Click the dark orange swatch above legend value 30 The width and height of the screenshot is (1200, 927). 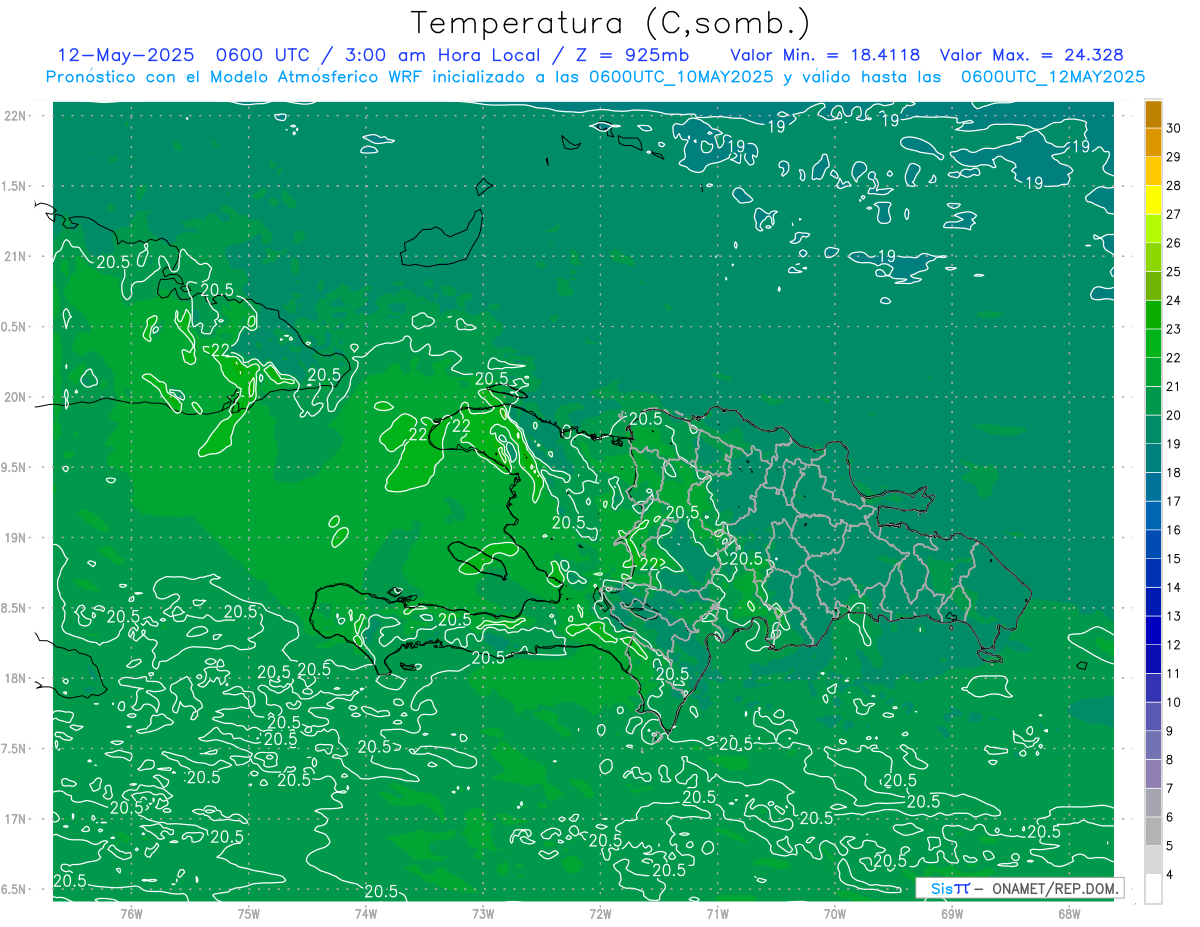tap(1153, 114)
